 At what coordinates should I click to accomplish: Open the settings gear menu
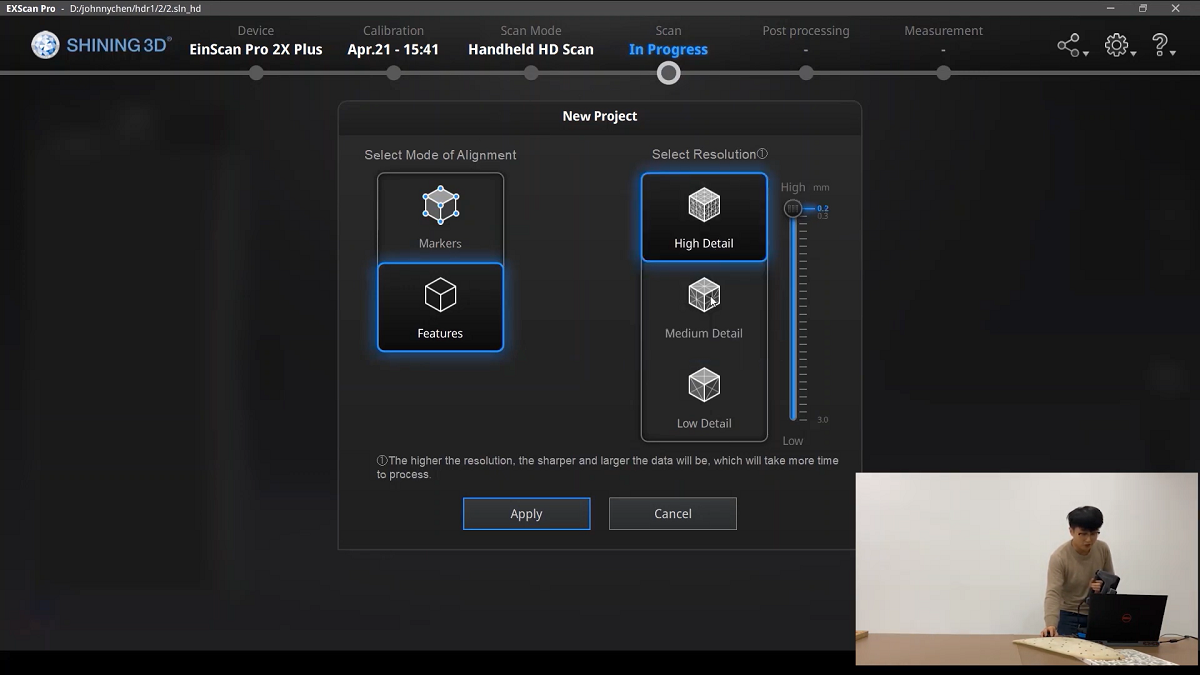[x=1118, y=45]
